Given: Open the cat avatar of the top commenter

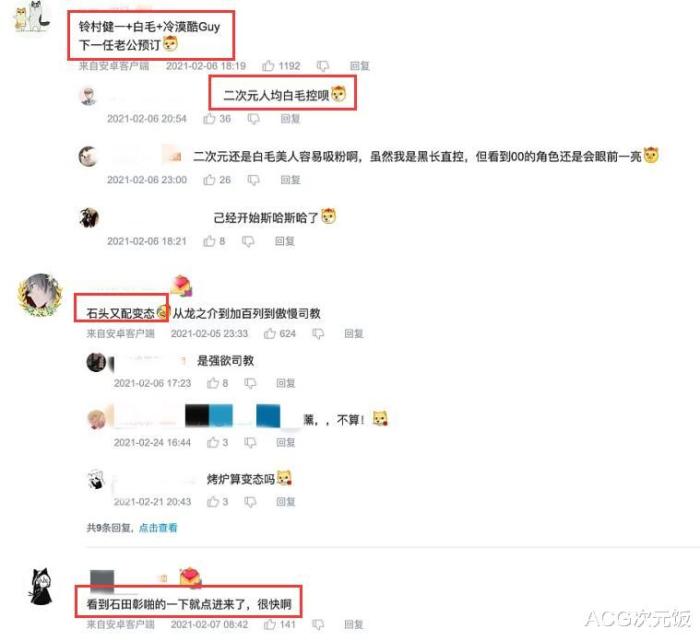Looking at the screenshot, I should click(x=32, y=17).
